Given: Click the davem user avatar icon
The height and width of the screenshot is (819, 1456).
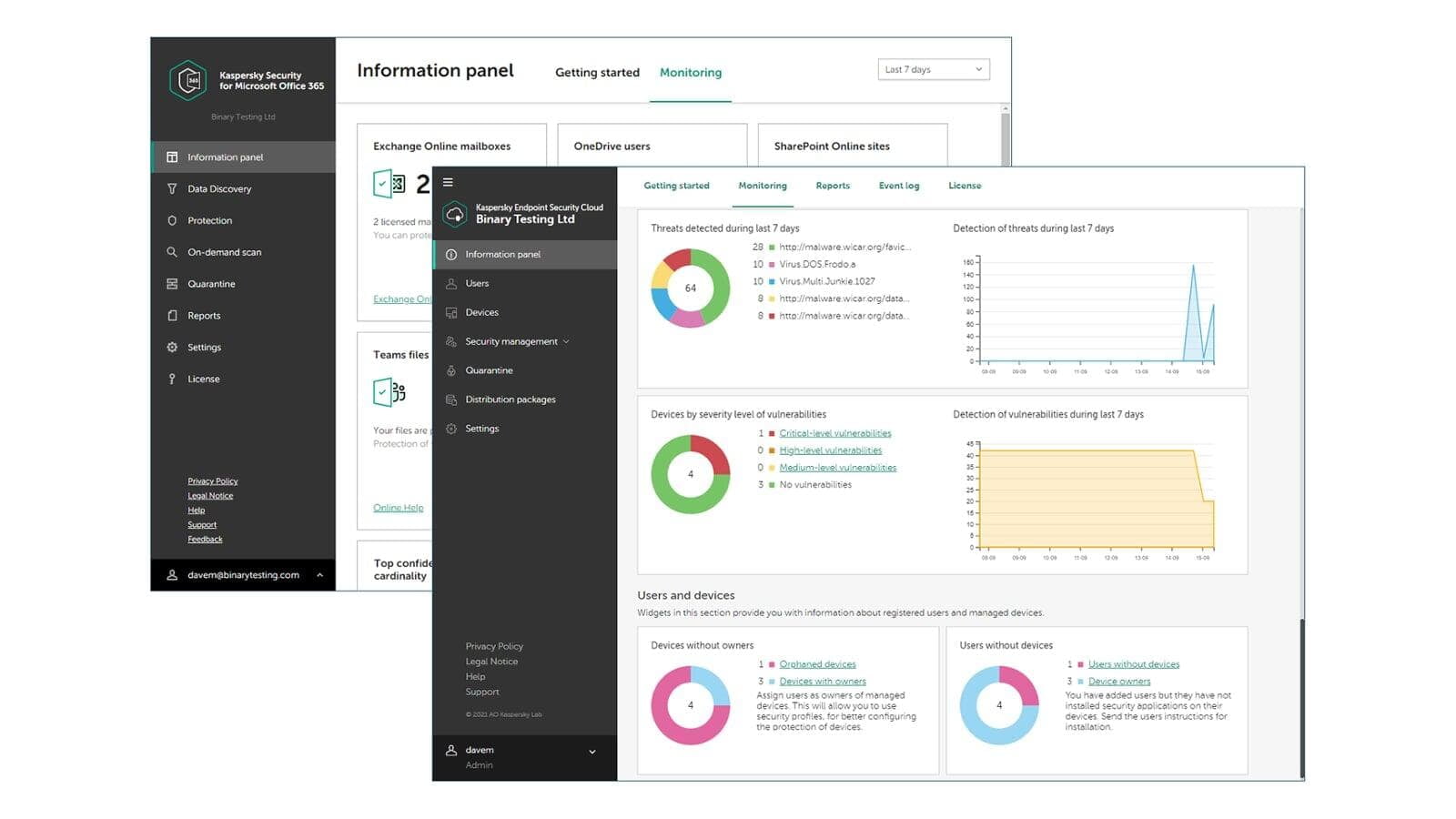Looking at the screenshot, I should (451, 751).
